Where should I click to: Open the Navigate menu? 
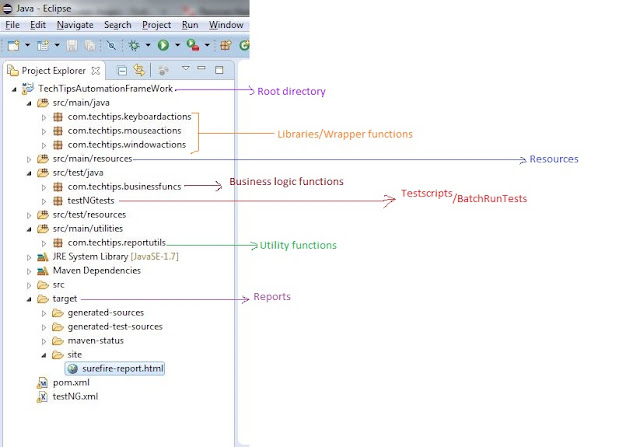(75, 25)
